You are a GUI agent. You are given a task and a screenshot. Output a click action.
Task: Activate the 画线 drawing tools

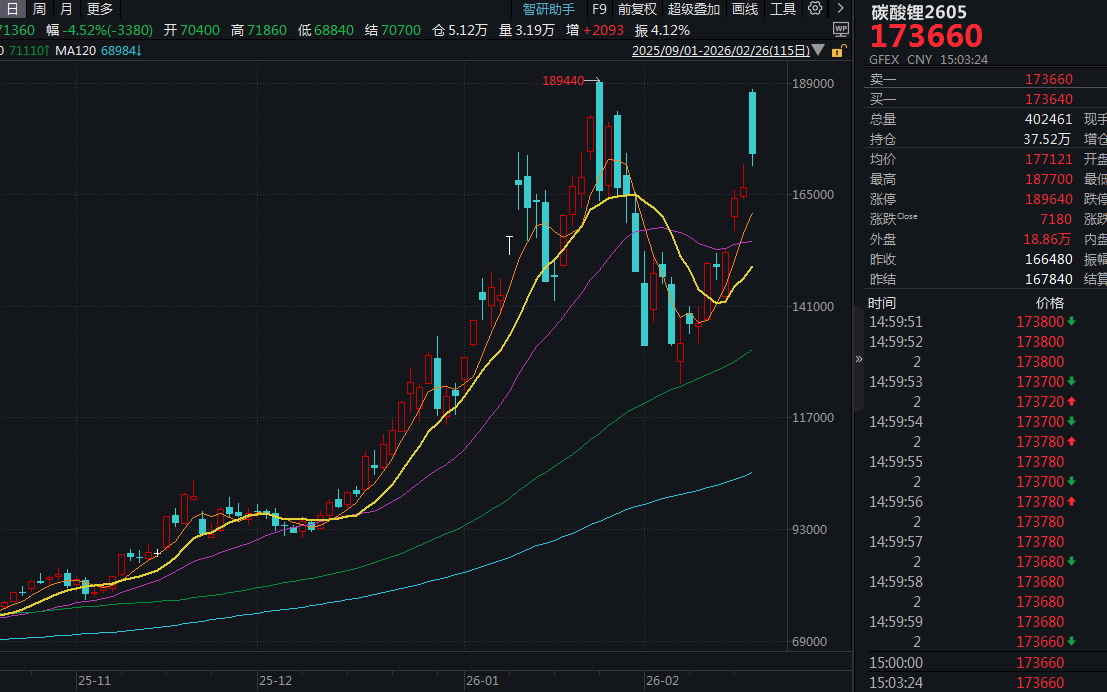point(745,9)
